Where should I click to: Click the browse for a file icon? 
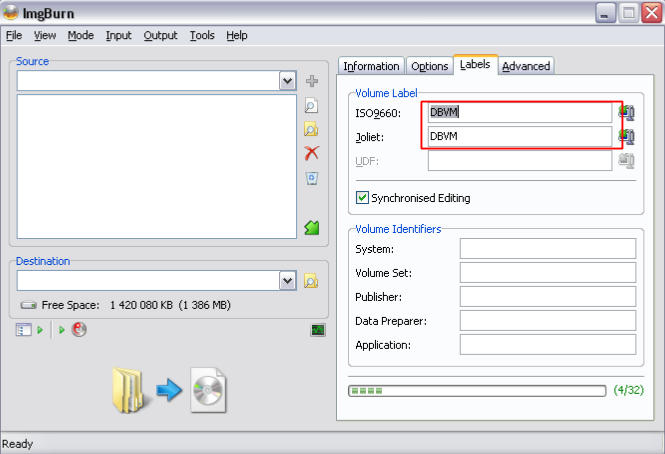pos(311,105)
